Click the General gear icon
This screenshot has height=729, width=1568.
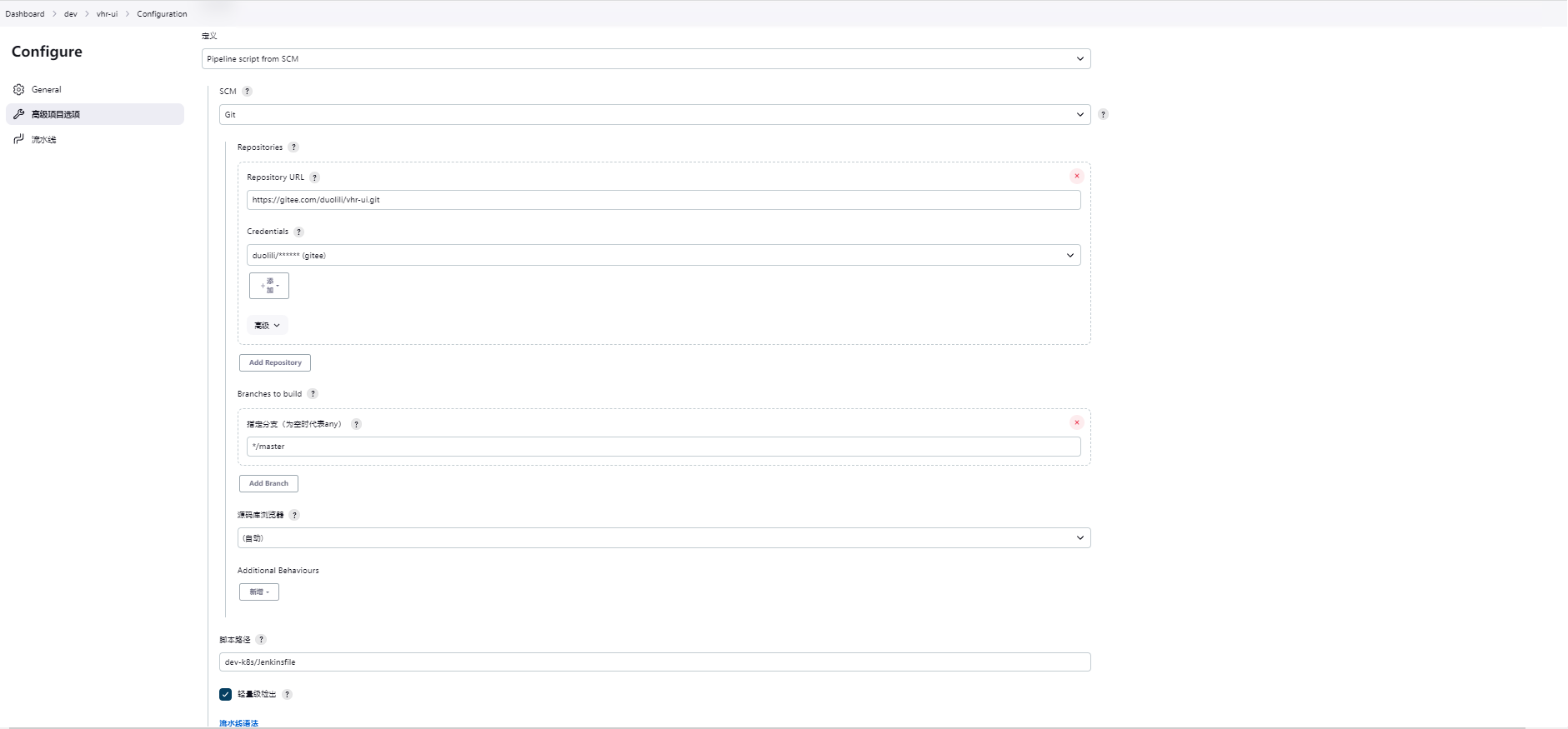(x=19, y=89)
